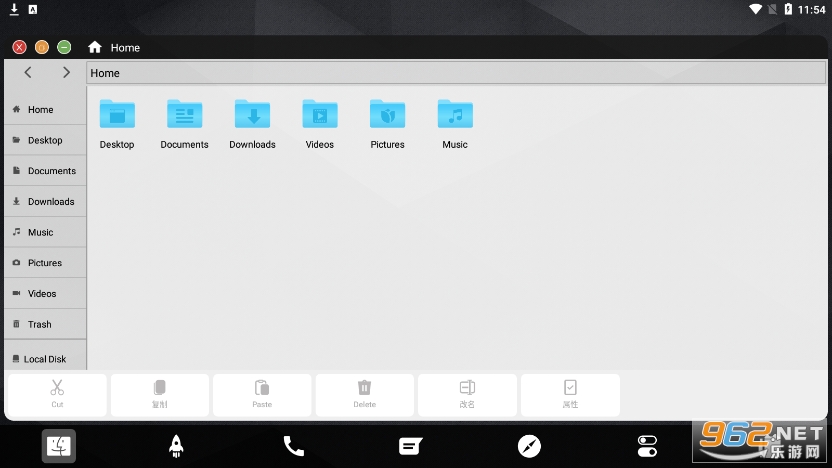This screenshot has width=832, height=468.
Task: Go forward with the right arrow
Action: [66, 73]
